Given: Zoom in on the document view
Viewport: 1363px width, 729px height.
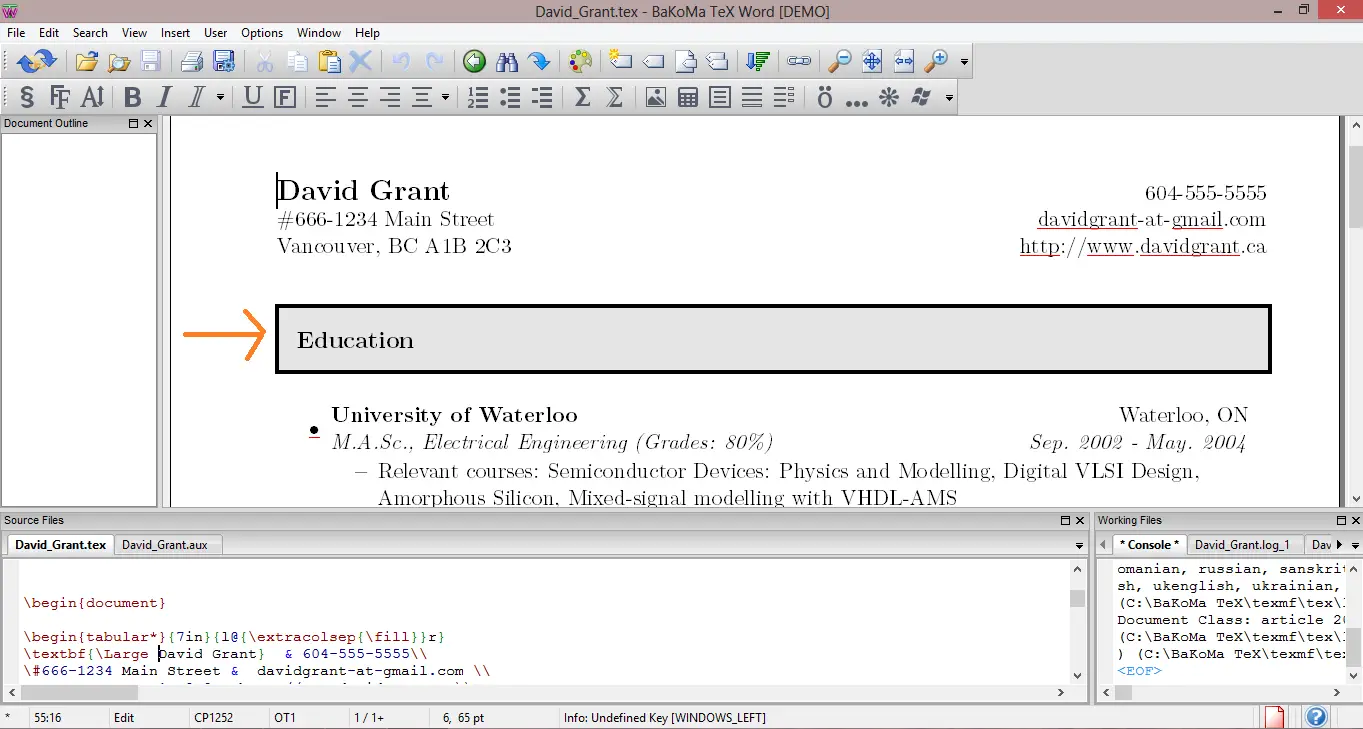Looking at the screenshot, I should [936, 61].
